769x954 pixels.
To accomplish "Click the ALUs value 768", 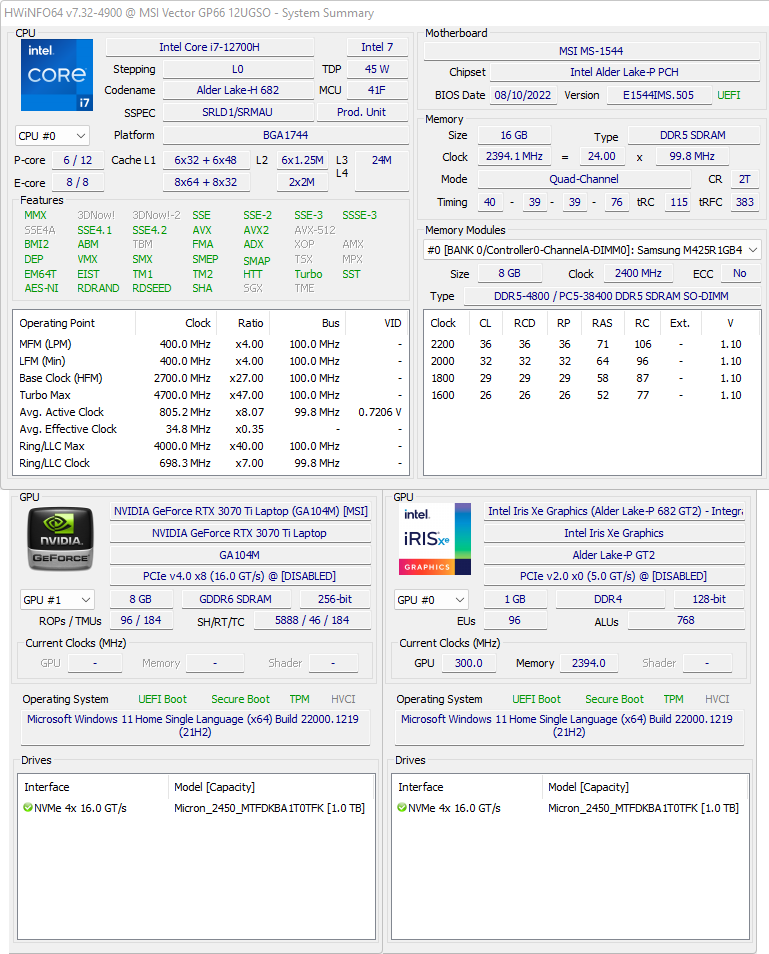I will pos(686,620).
